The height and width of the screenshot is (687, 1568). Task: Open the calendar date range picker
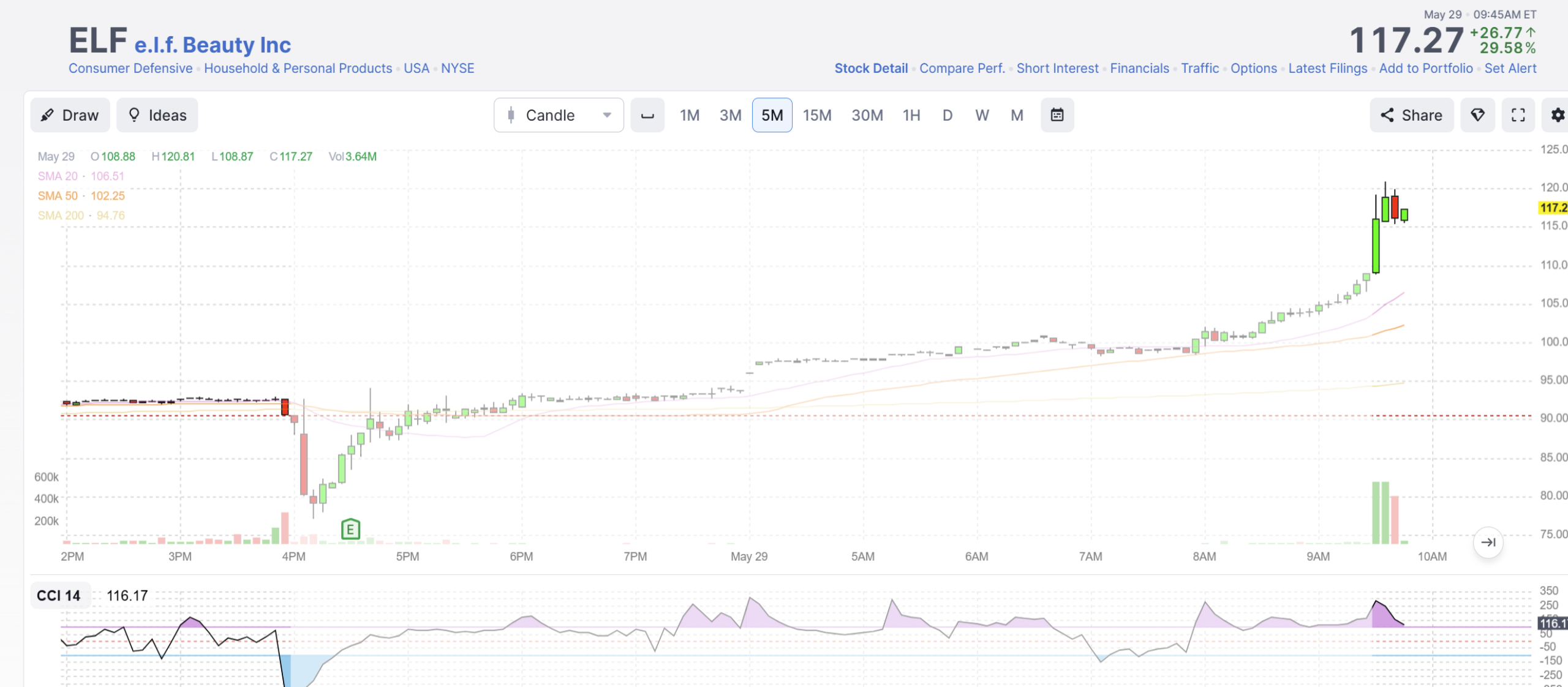click(1057, 115)
